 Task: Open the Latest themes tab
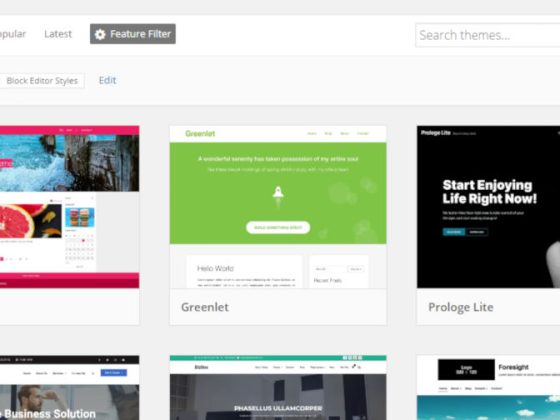[x=58, y=34]
